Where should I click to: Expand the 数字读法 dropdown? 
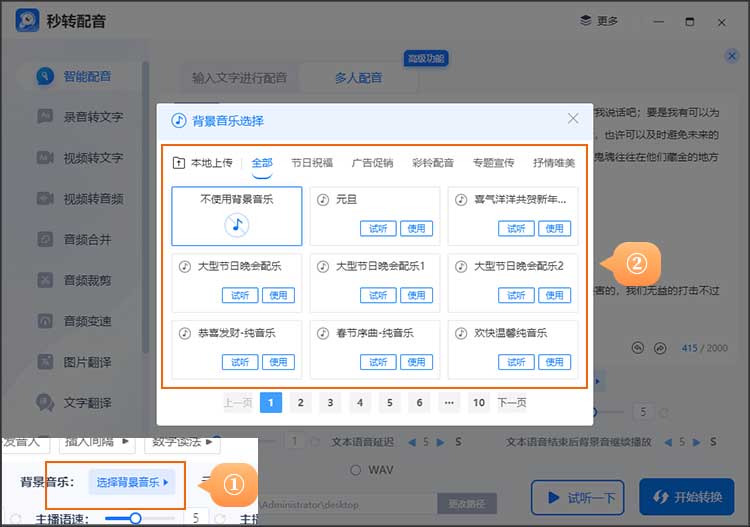pos(182,442)
